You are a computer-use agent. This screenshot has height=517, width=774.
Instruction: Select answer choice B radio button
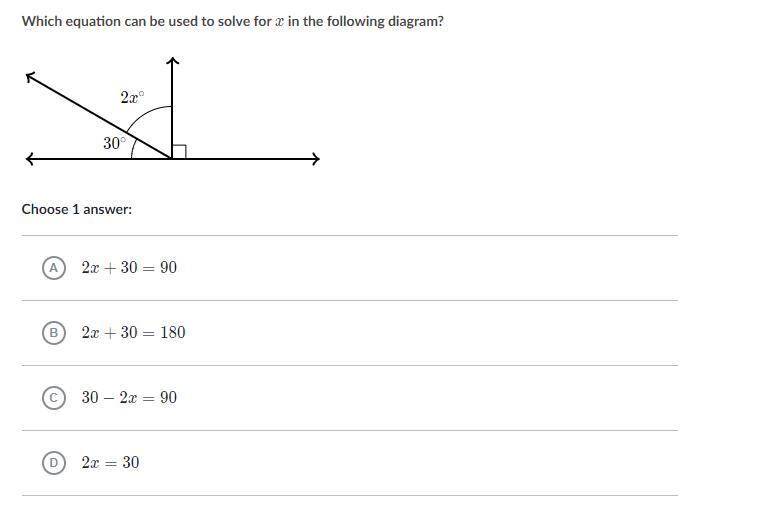(54, 333)
